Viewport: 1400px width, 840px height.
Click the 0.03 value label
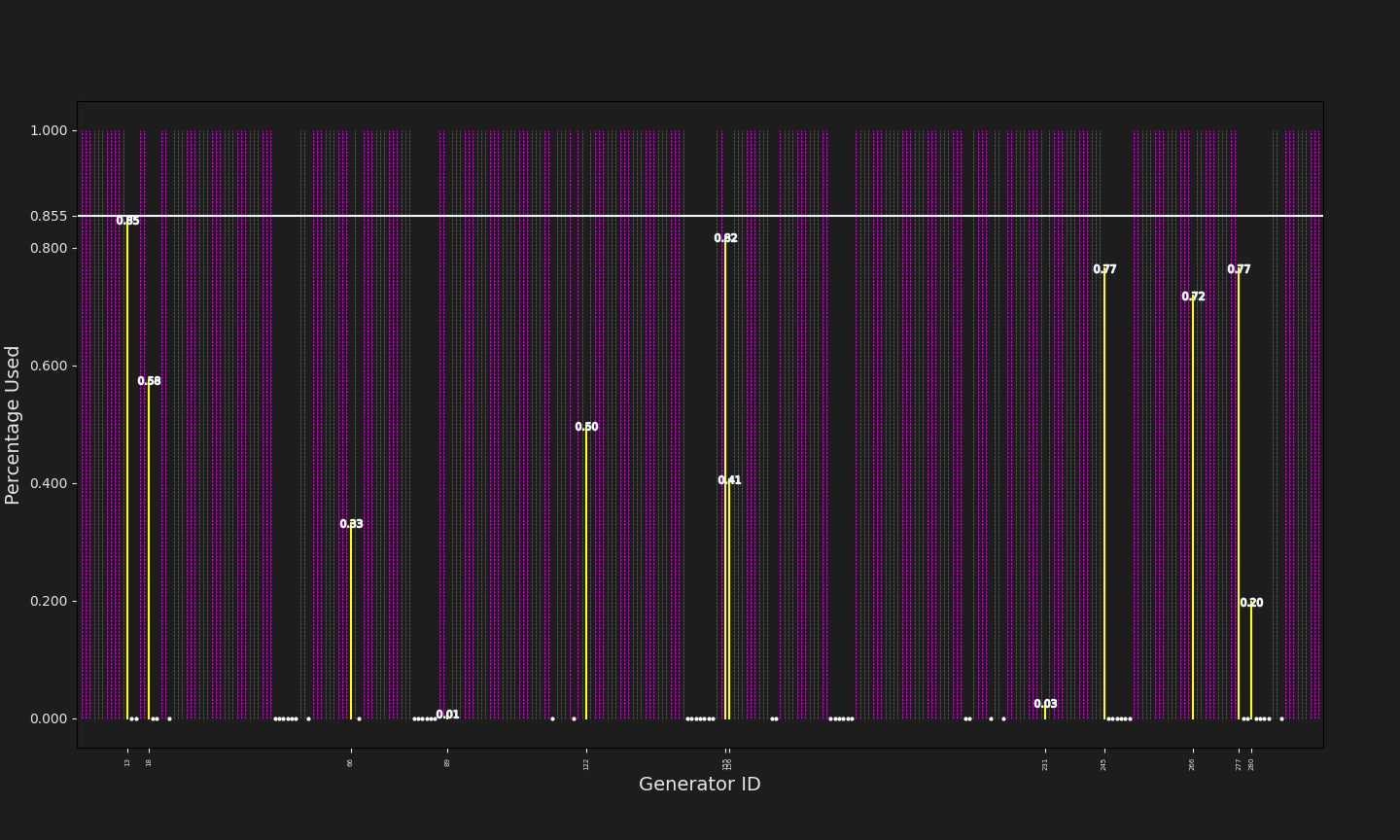click(x=1045, y=705)
